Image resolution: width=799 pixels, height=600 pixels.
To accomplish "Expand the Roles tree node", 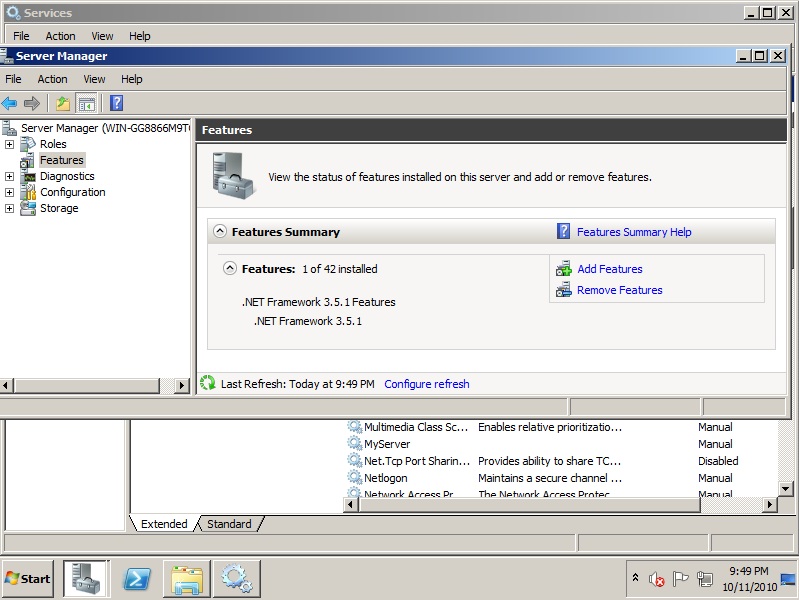I will tap(9, 144).
